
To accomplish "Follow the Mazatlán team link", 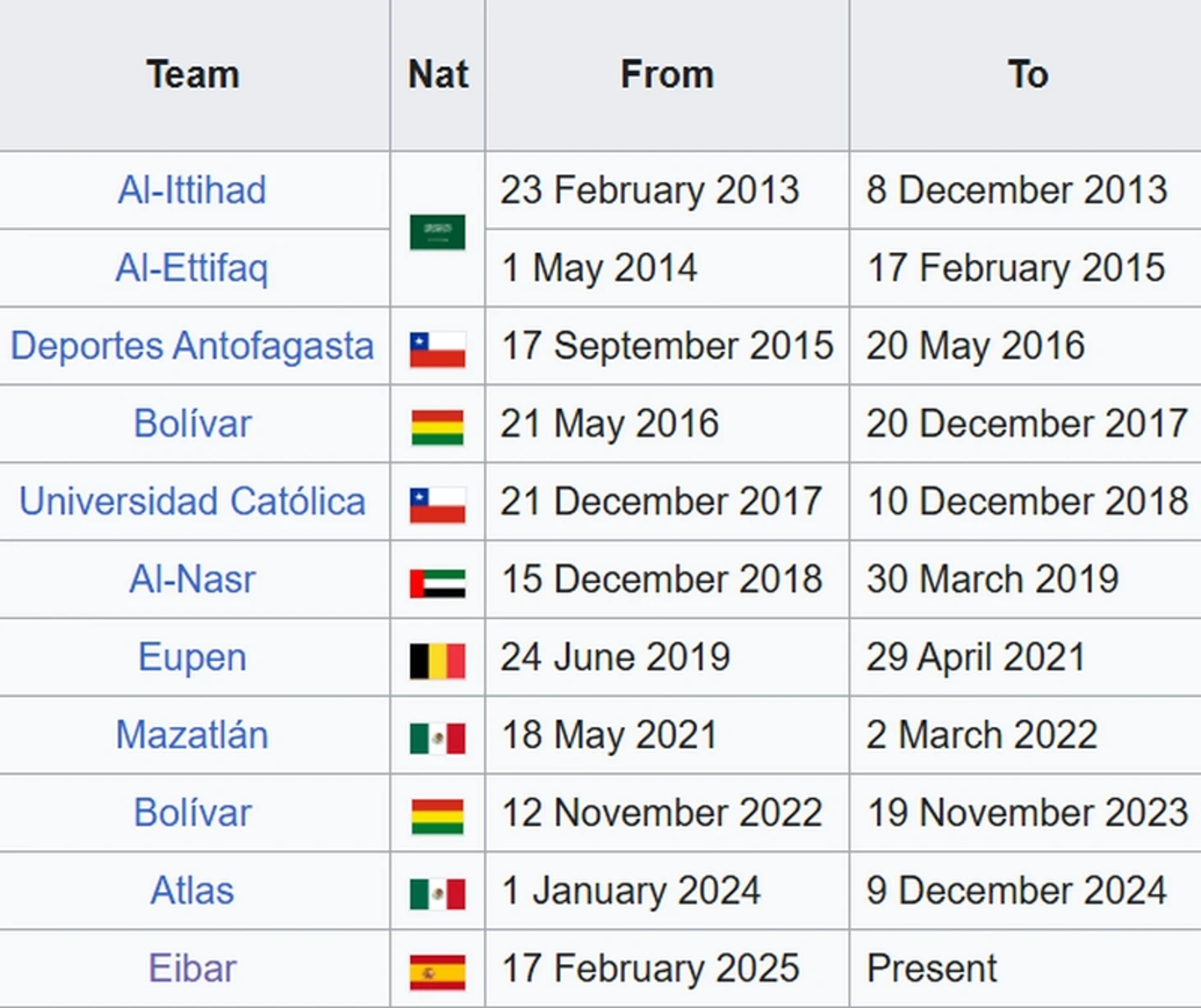I will coord(192,735).
